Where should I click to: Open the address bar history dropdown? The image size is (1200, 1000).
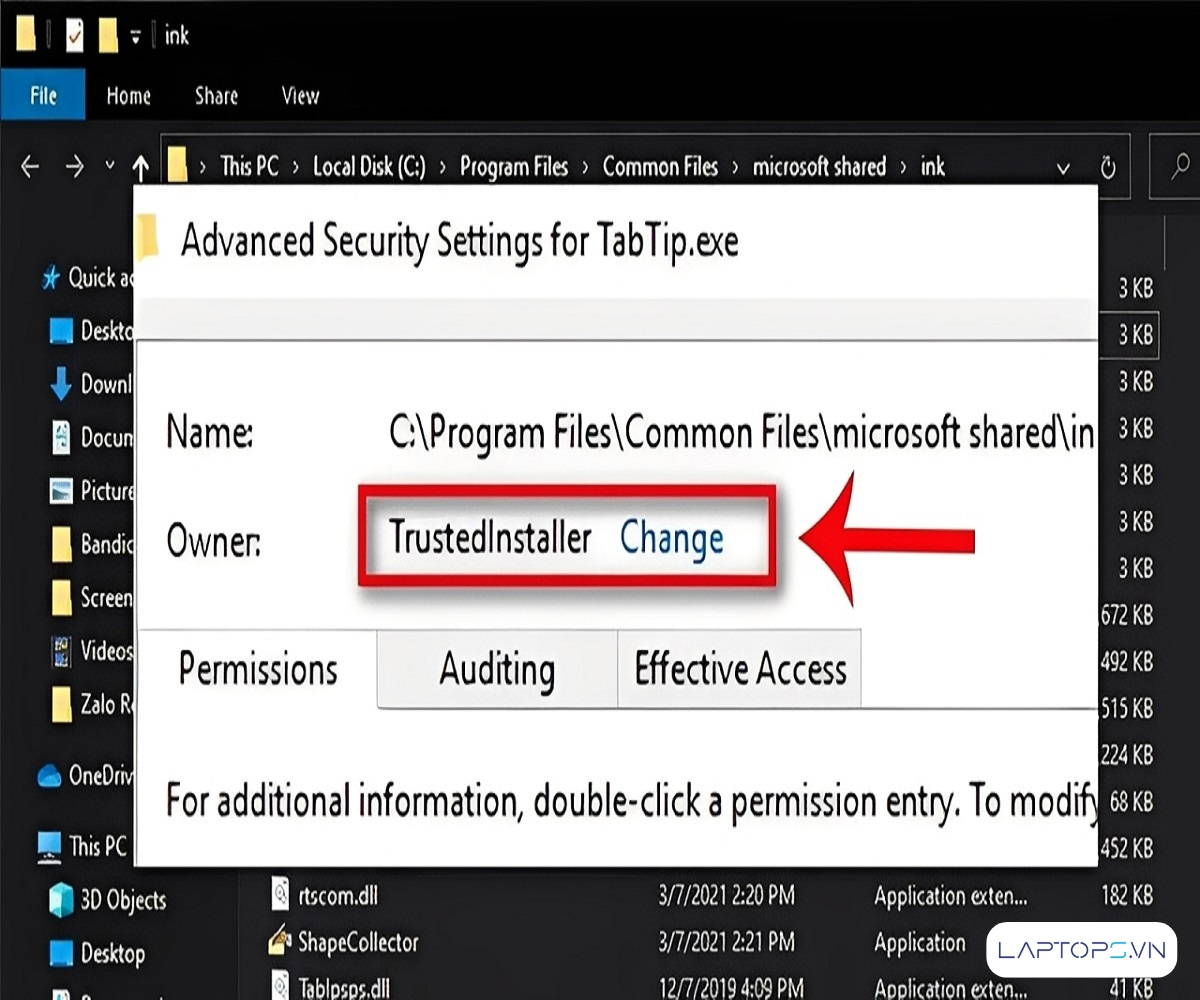(x=1063, y=168)
